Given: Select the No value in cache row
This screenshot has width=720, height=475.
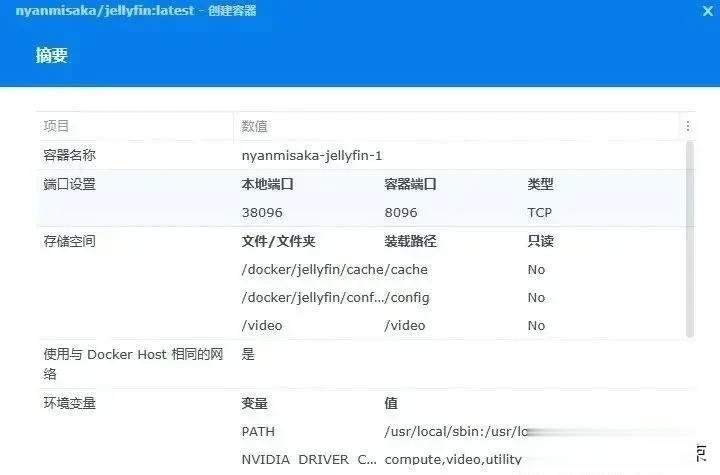Looking at the screenshot, I should (536, 270).
